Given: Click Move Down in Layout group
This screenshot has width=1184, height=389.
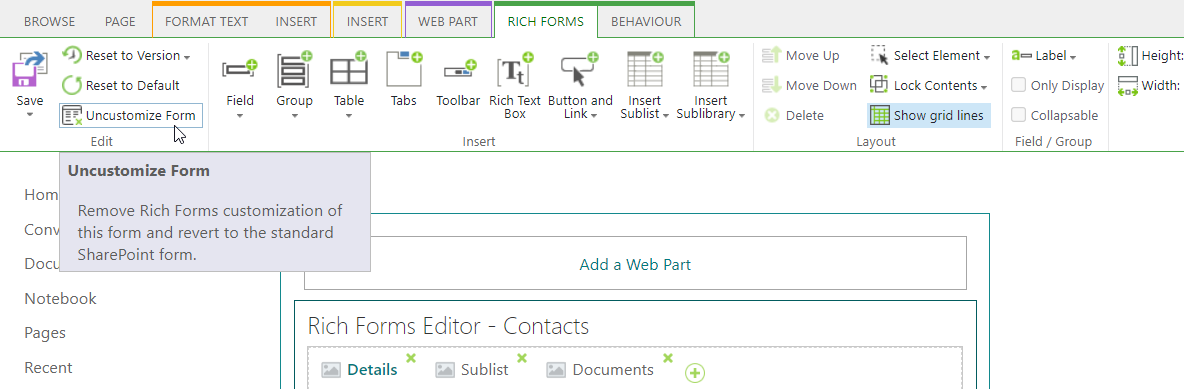Looking at the screenshot, I should 809,85.
